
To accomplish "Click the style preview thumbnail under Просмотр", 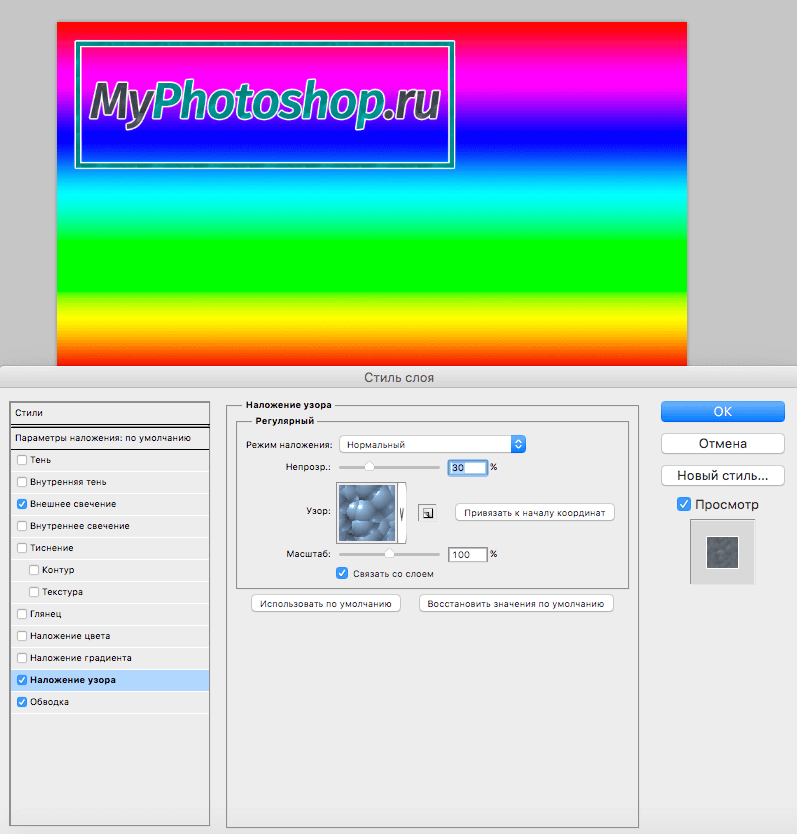I will click(x=722, y=552).
